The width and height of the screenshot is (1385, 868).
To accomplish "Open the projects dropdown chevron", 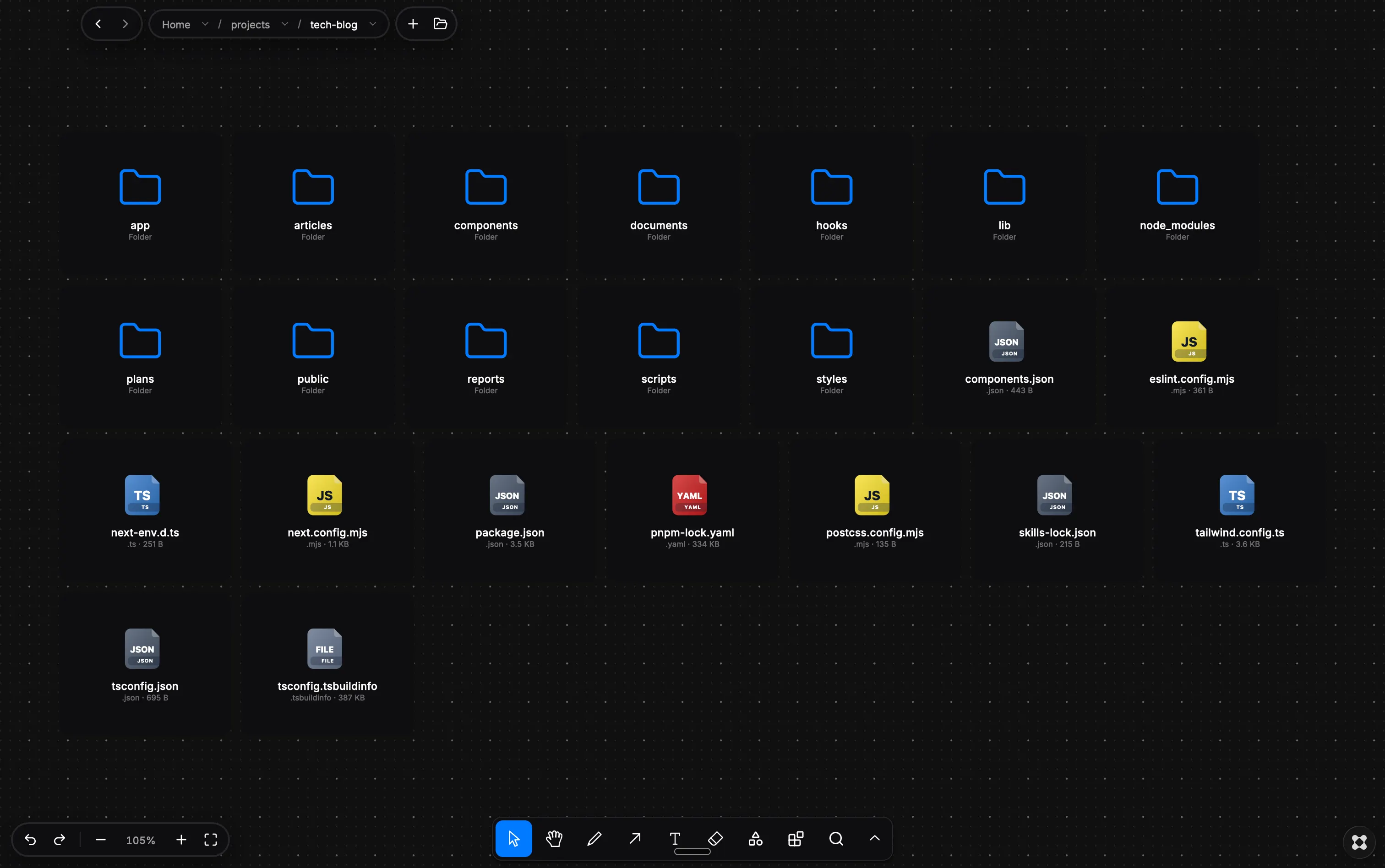I will pyautogui.click(x=285, y=24).
